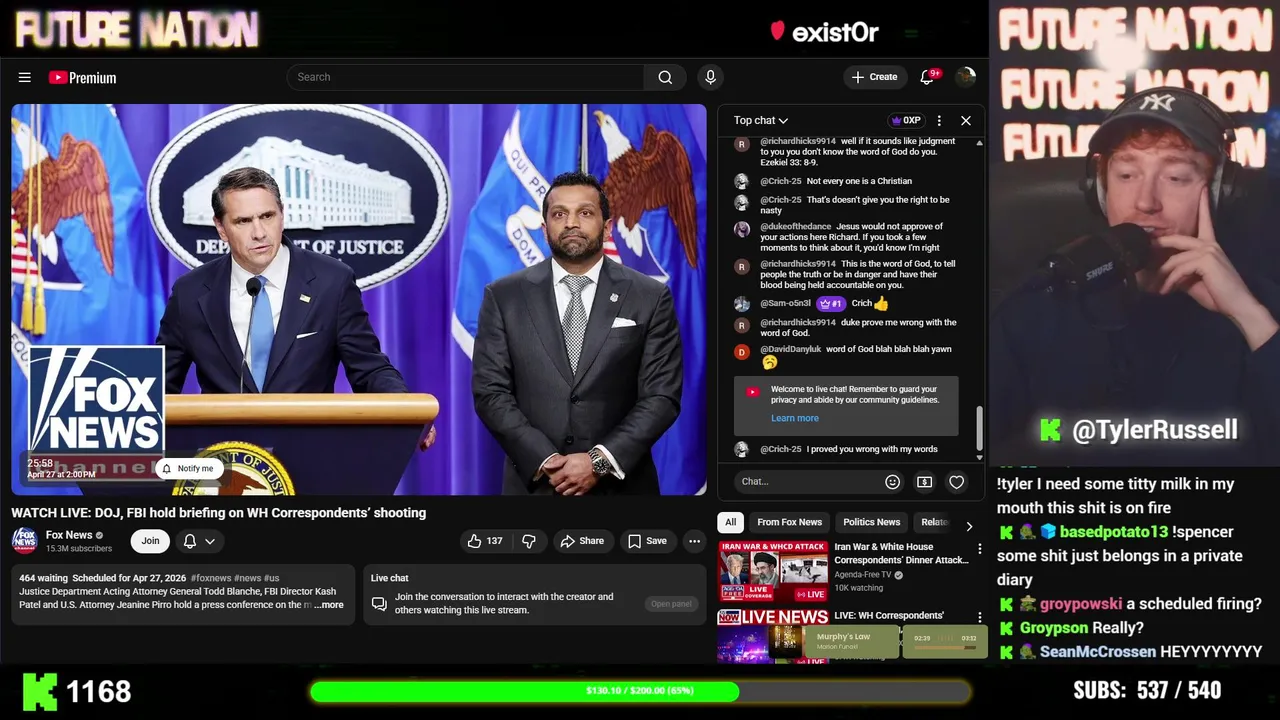Expand the Top chat mode dropdown

click(761, 120)
